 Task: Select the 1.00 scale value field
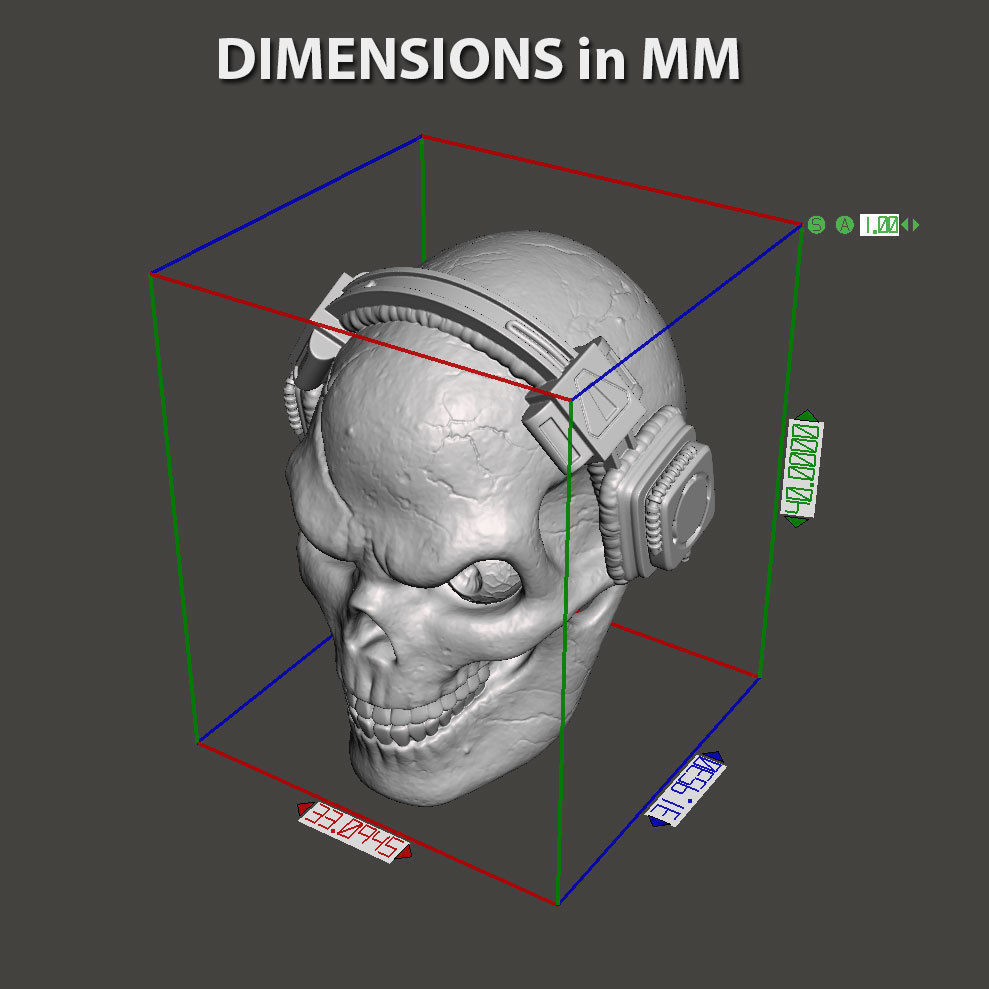879,225
